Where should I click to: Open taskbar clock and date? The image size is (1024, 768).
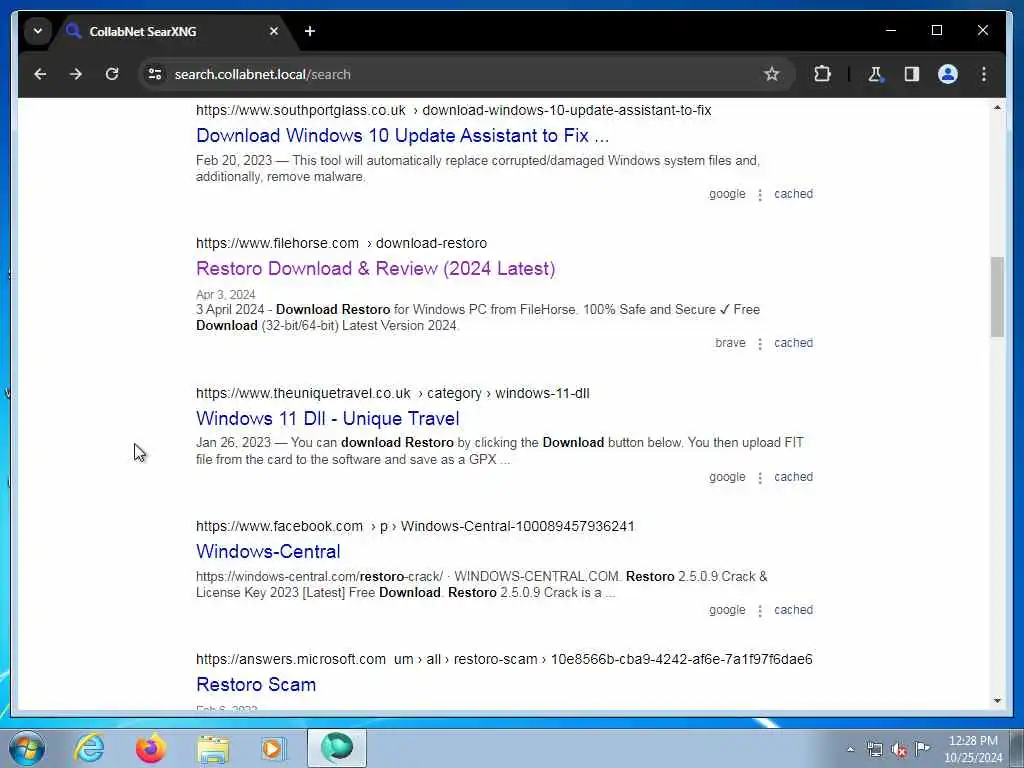[973, 749]
